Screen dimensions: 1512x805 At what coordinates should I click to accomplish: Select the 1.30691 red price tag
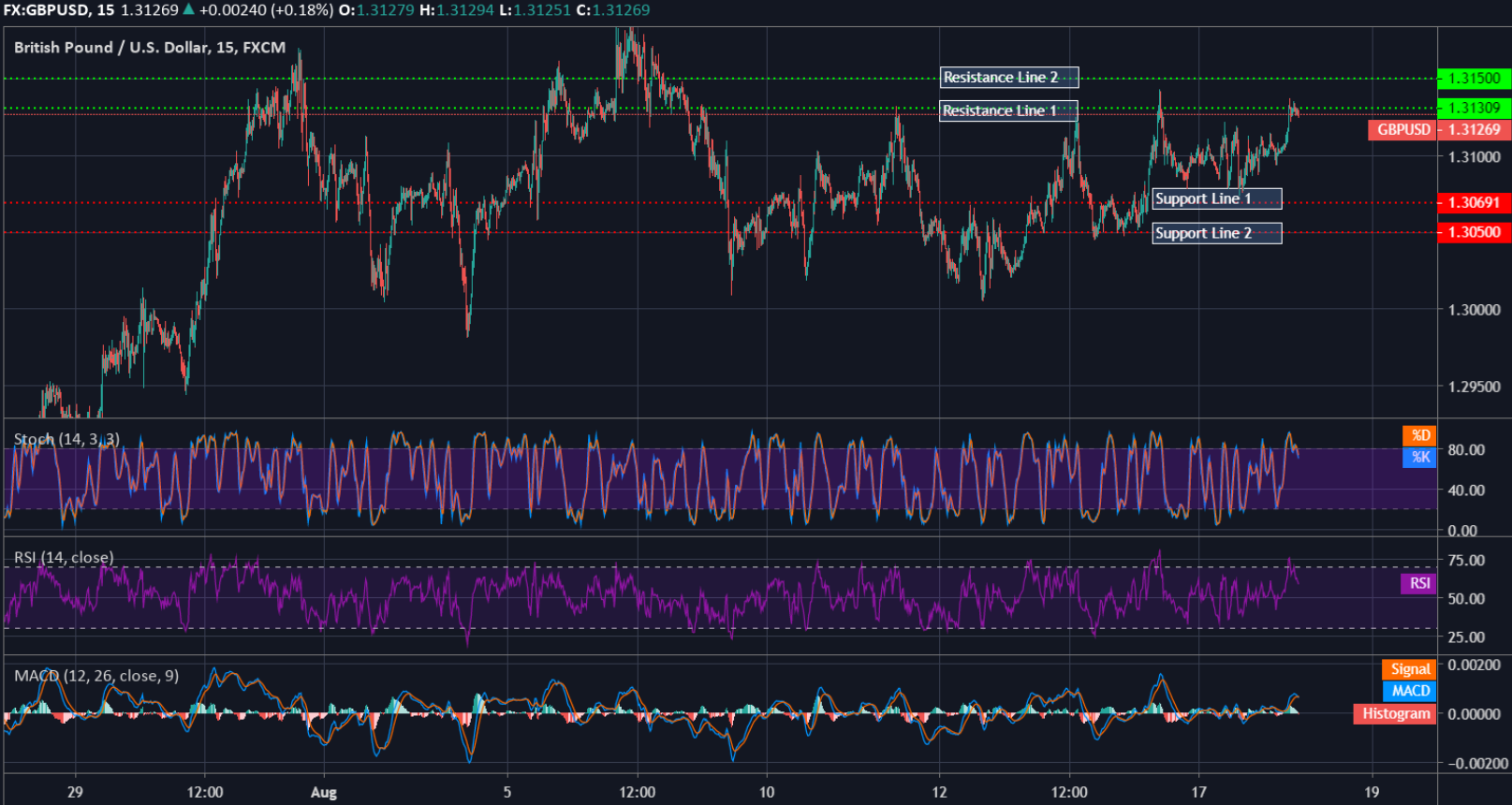point(1474,202)
